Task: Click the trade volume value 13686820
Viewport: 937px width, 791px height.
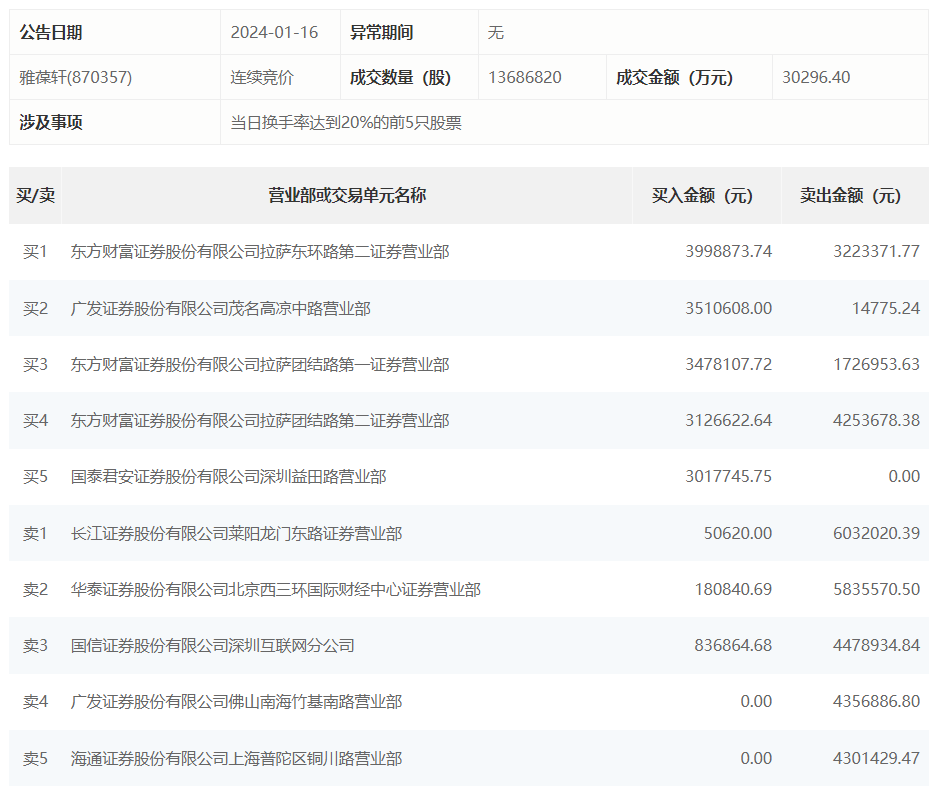Action: 525,77
